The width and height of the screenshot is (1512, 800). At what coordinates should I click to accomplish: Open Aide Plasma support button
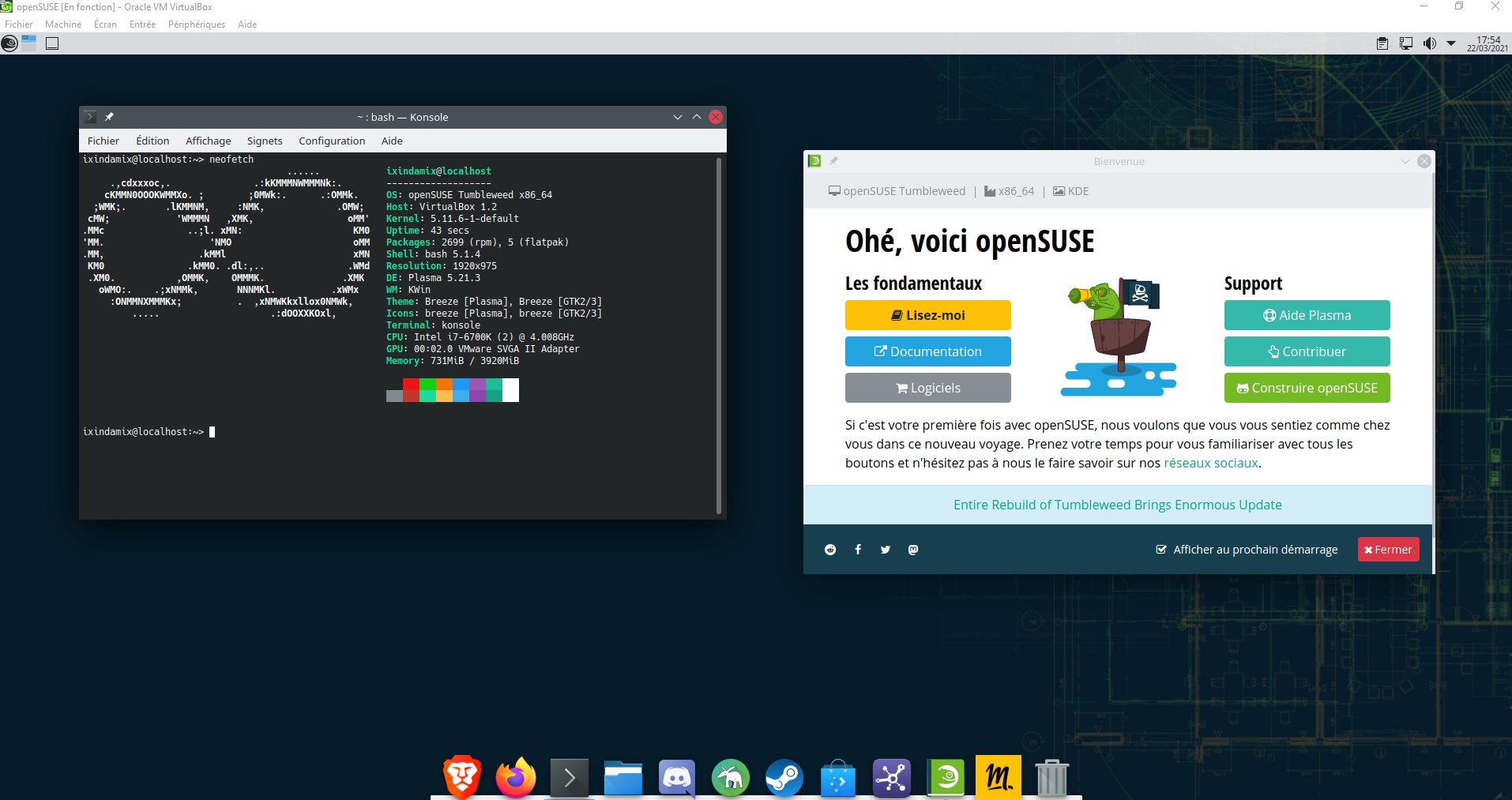pyautogui.click(x=1307, y=315)
